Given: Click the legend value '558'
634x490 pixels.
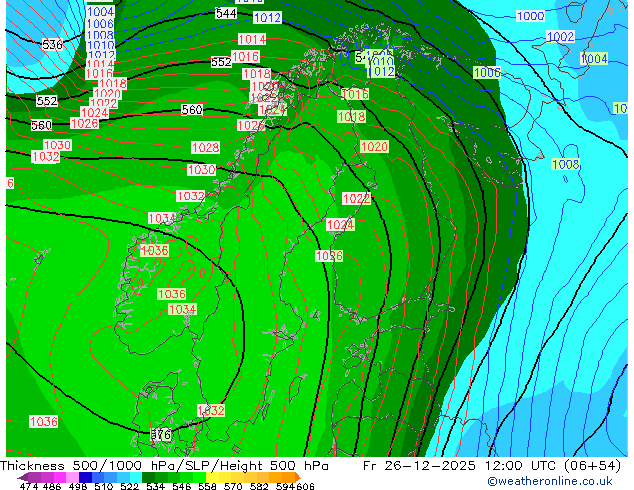Looking at the screenshot, I should [207, 486].
